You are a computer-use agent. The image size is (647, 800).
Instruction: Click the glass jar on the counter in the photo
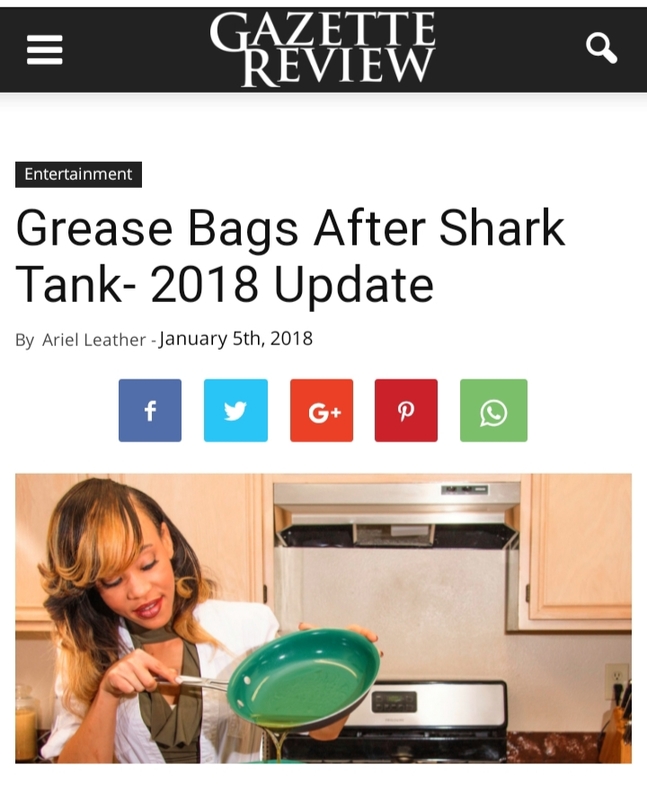pos(26,723)
